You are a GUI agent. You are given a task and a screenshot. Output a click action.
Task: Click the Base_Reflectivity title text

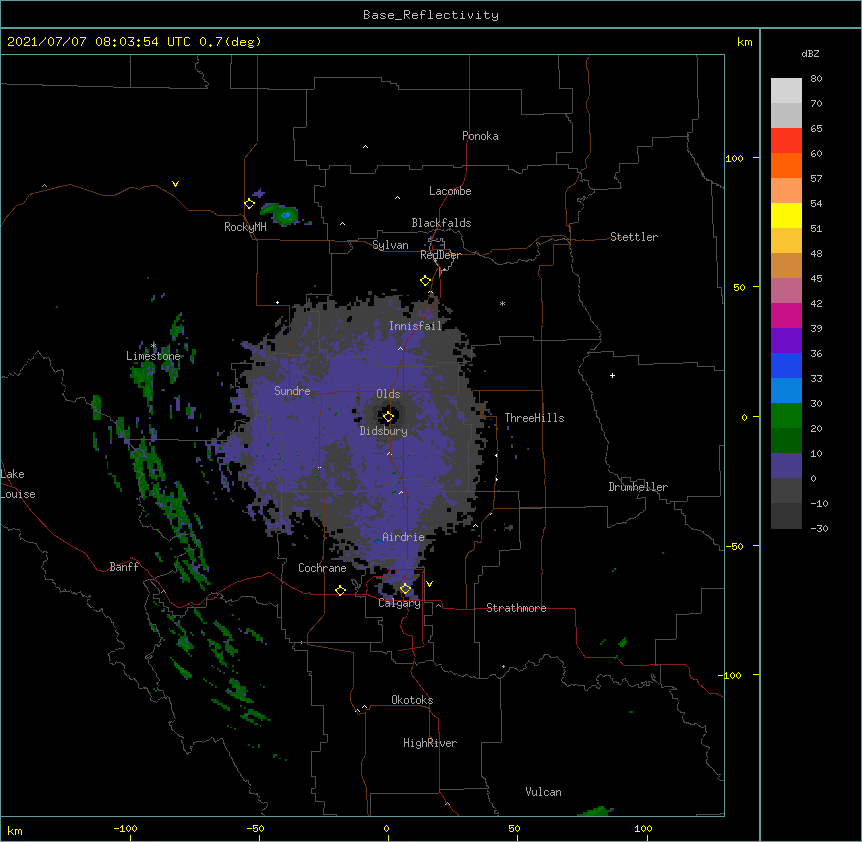[x=431, y=15]
